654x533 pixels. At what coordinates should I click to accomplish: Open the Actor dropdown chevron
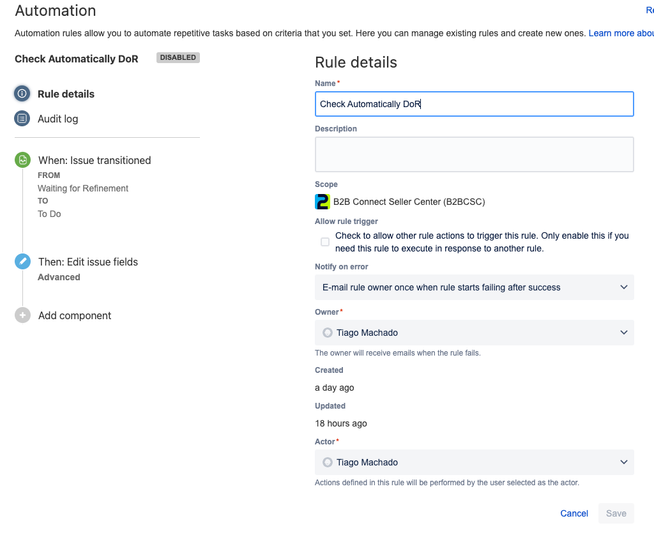pyautogui.click(x=624, y=462)
